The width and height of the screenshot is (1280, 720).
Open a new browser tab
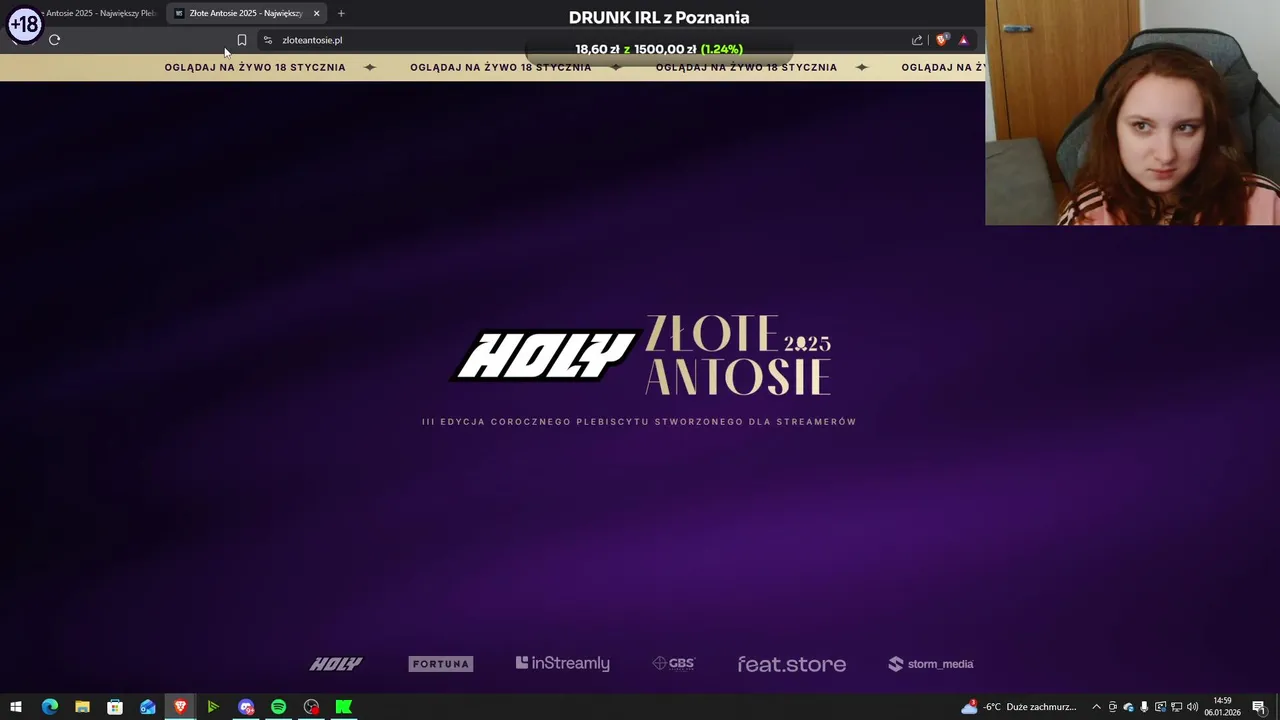341,13
